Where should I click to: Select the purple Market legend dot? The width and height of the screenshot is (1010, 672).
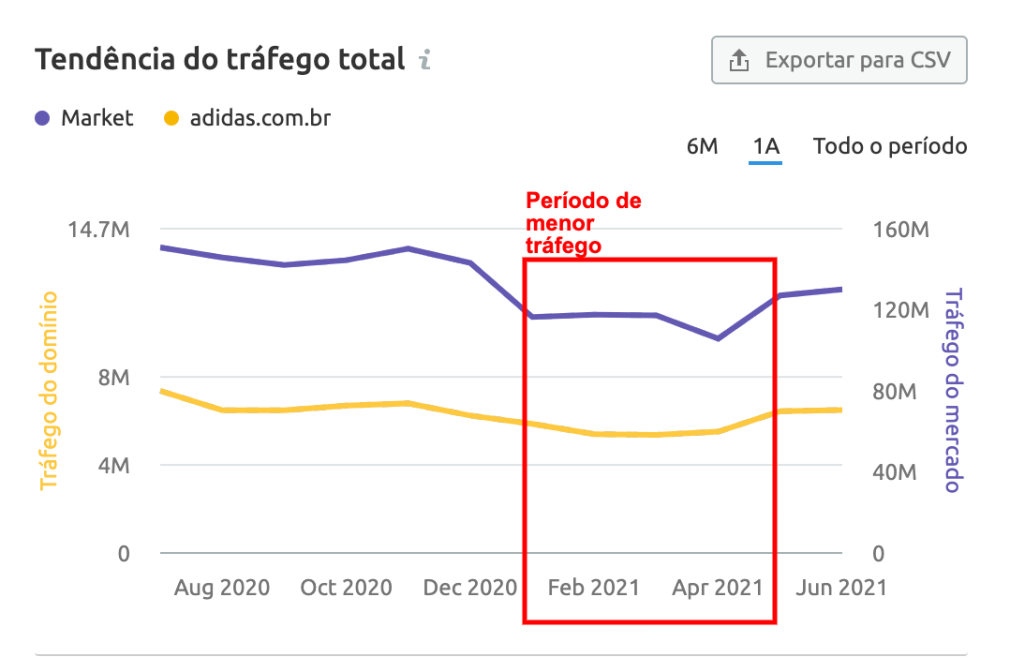pyautogui.click(x=42, y=118)
